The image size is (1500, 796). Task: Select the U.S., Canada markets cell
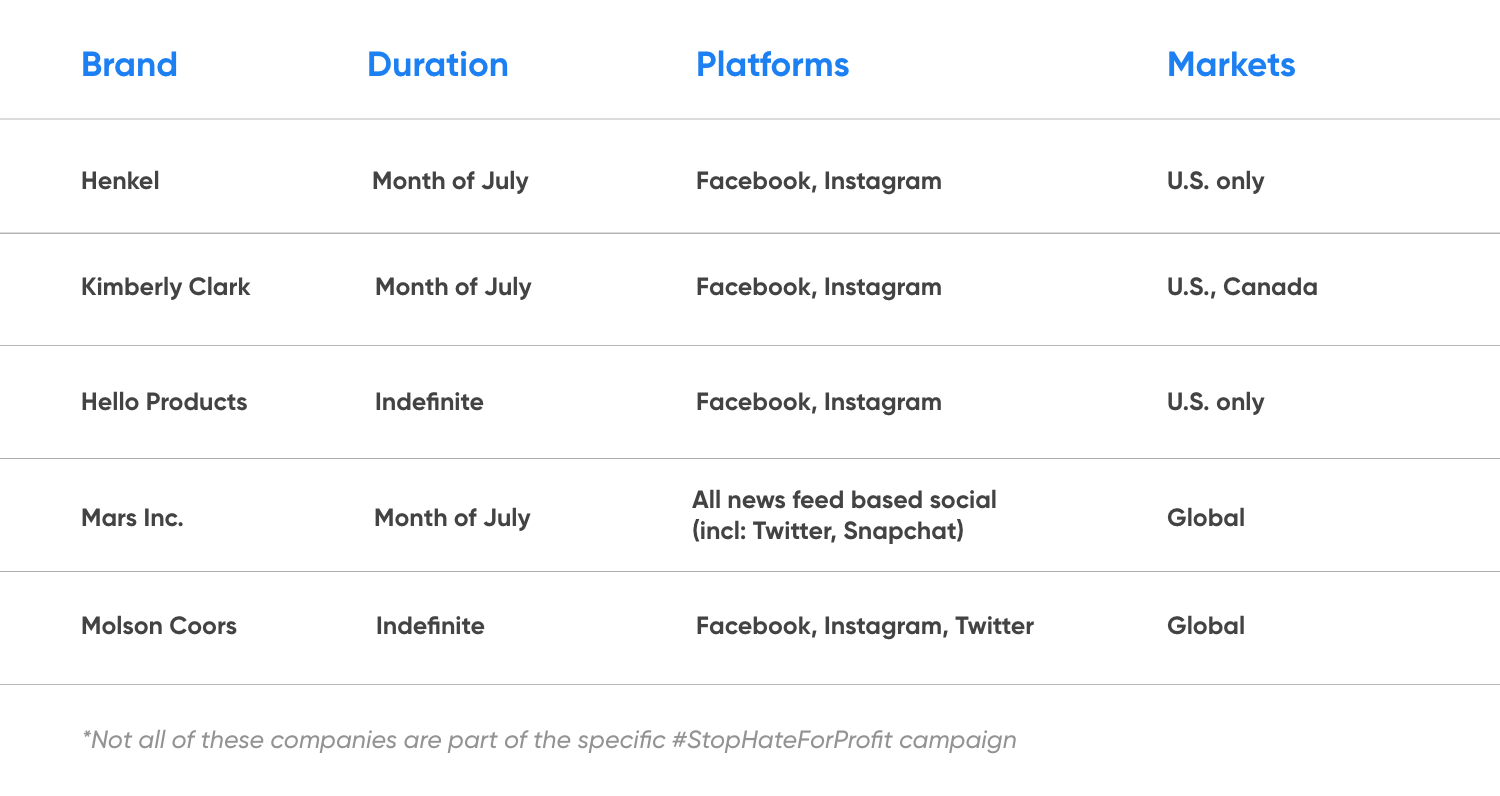tap(1242, 288)
